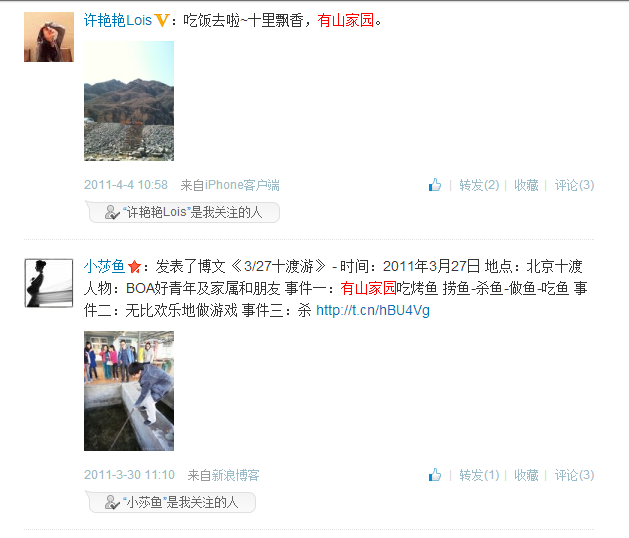Click the iPhone客户端 source link

pyautogui.click(x=242, y=185)
